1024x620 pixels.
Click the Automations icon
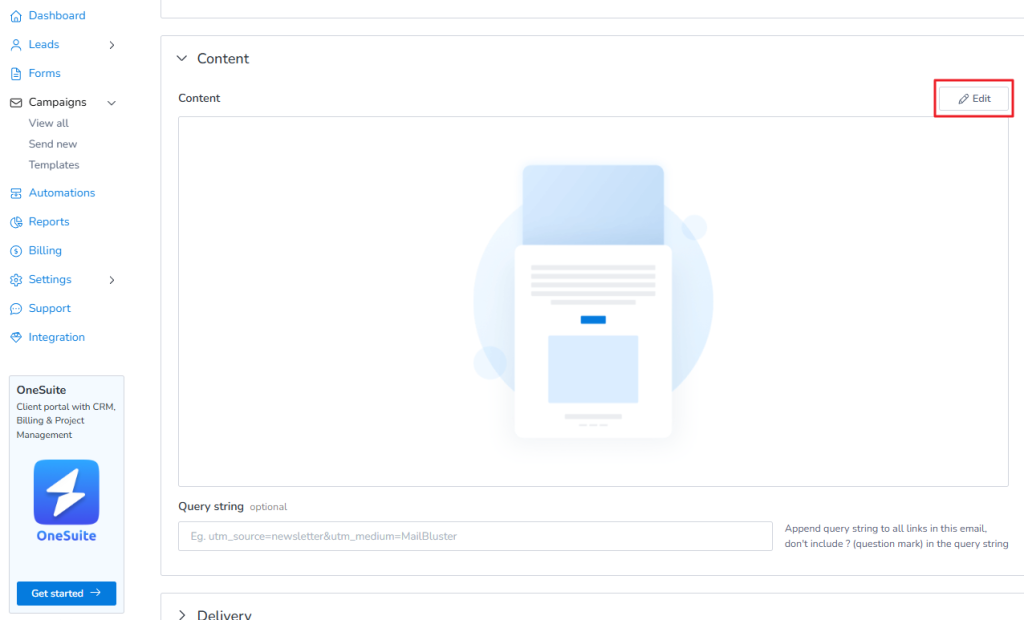pos(16,193)
